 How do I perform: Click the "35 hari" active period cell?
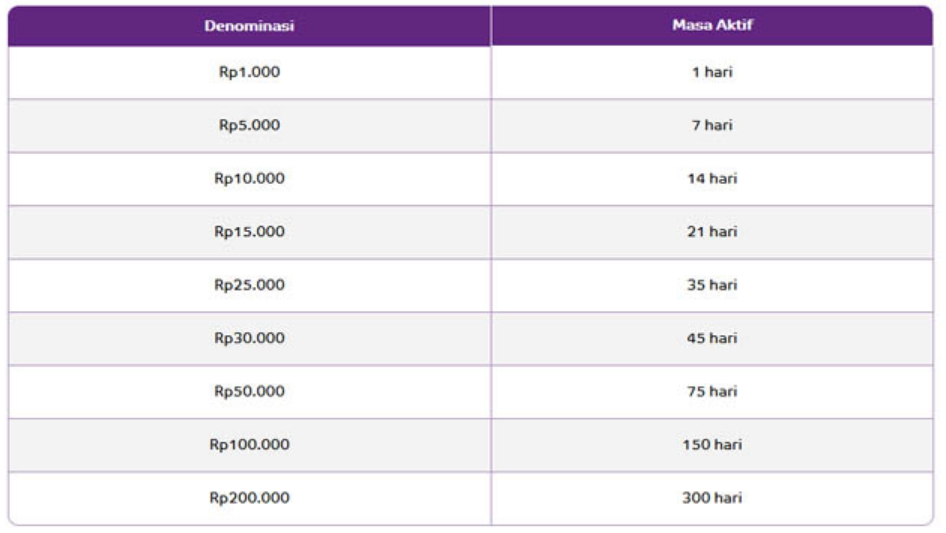pos(712,285)
